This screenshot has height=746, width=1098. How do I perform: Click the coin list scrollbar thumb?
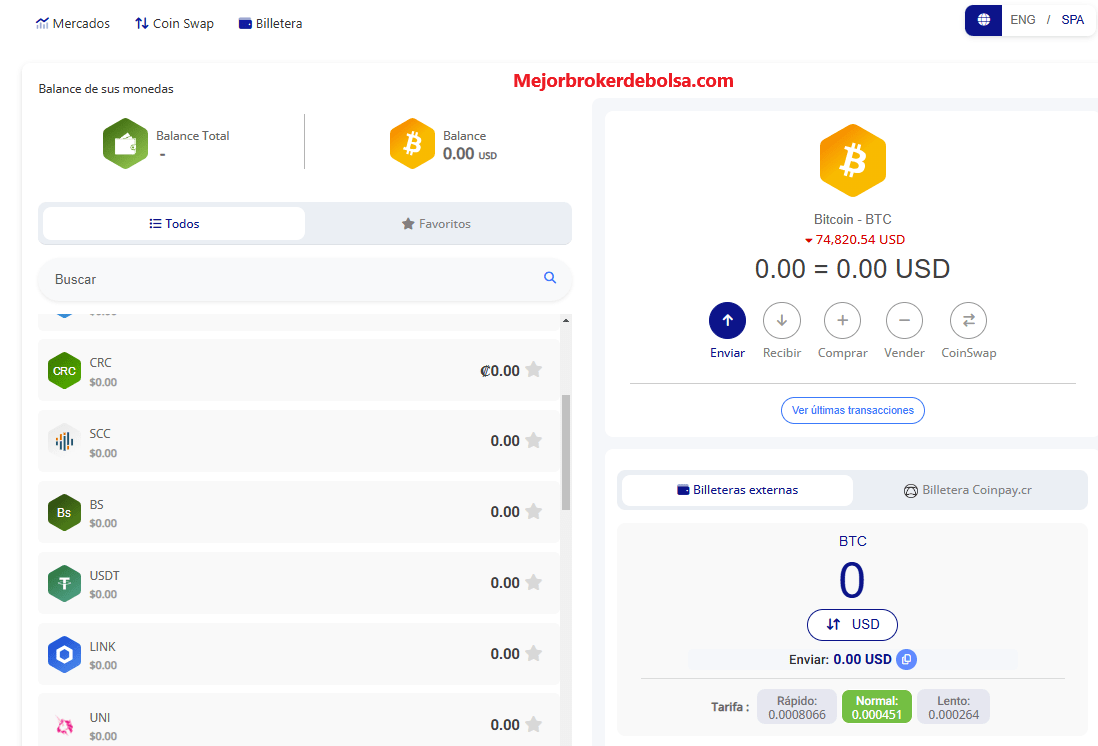(x=566, y=453)
